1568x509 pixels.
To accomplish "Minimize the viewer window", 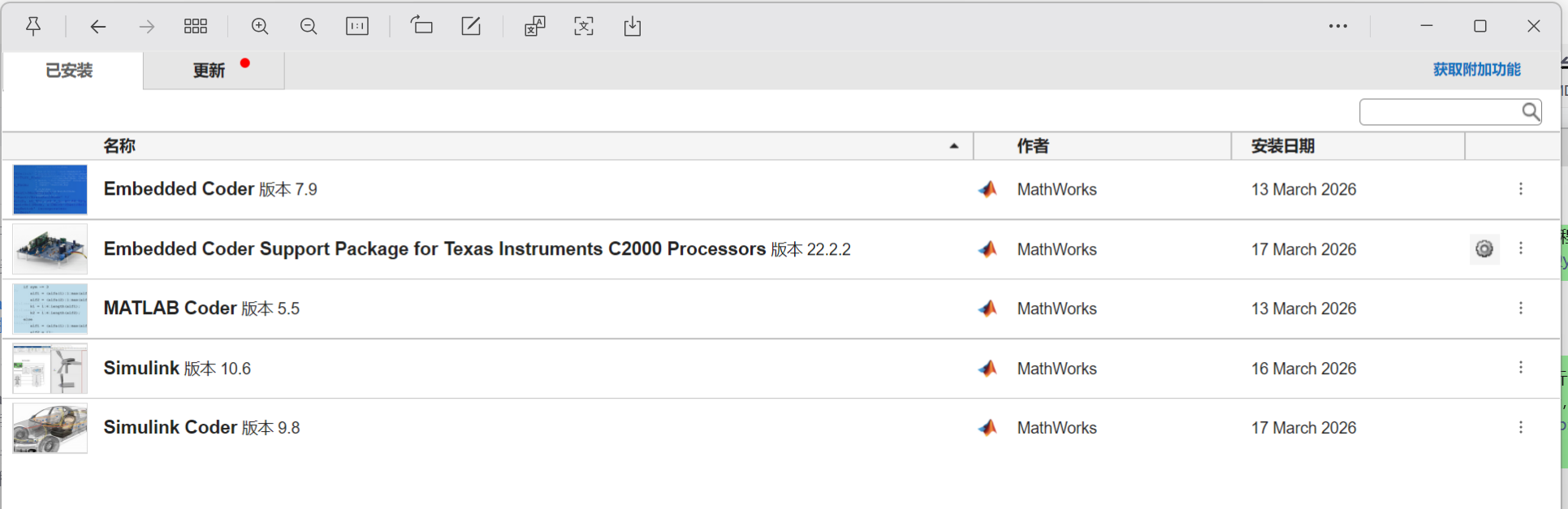I will pos(1427,26).
